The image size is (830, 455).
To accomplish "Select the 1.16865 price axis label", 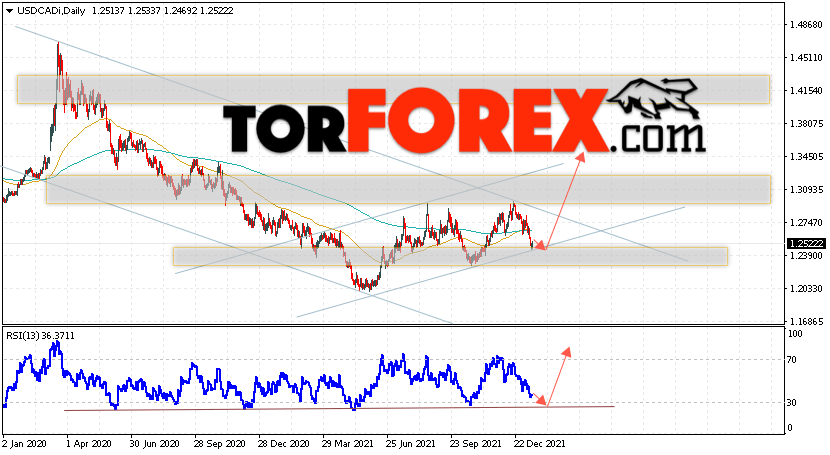I will coord(806,322).
